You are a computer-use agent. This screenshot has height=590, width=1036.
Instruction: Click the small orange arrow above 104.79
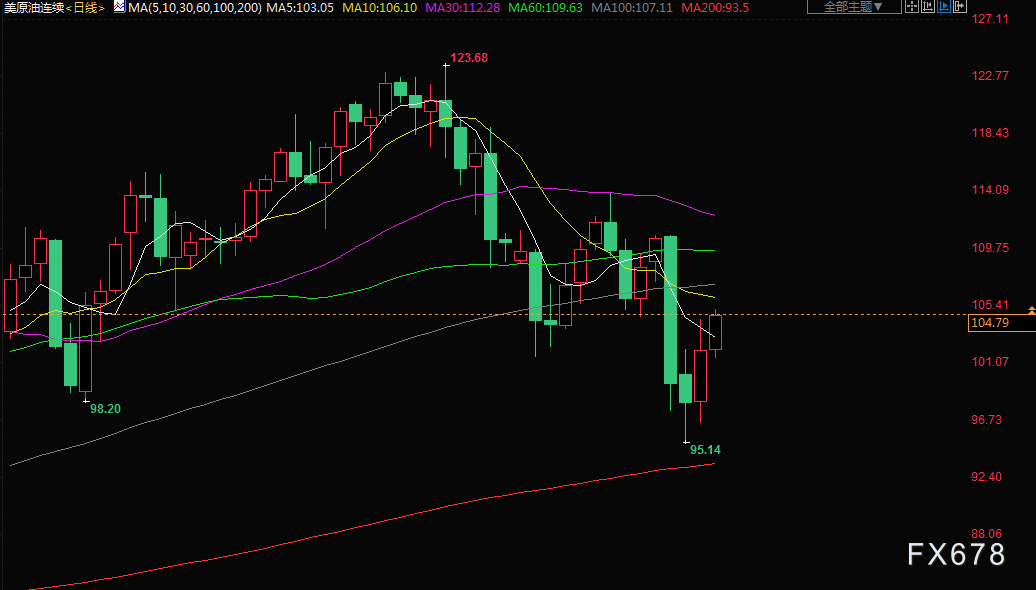[1031, 310]
